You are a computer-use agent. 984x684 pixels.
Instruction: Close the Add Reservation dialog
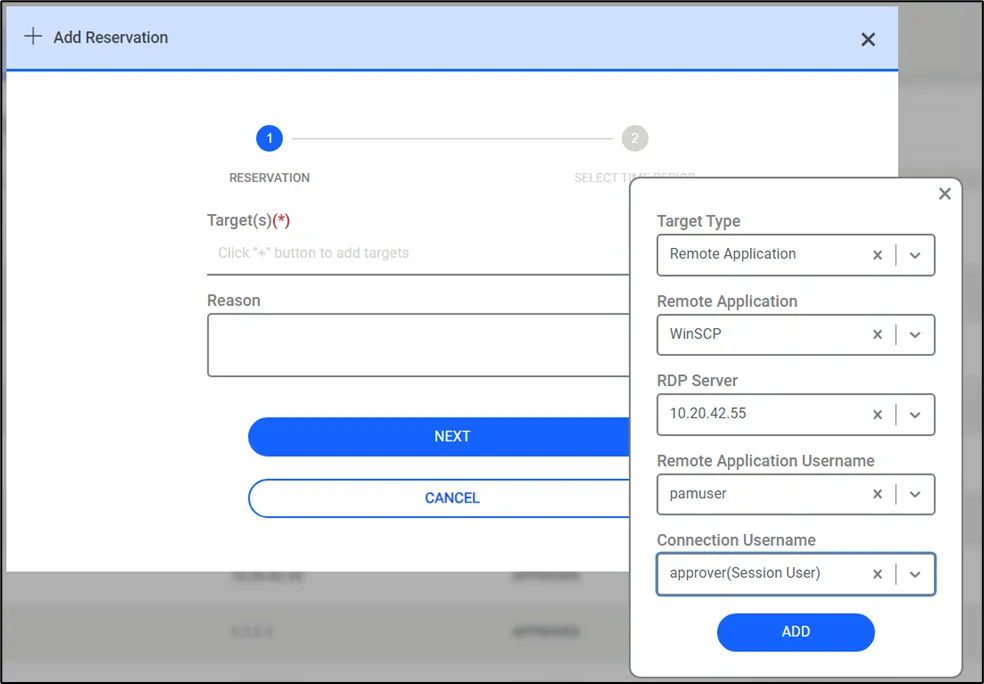(868, 40)
